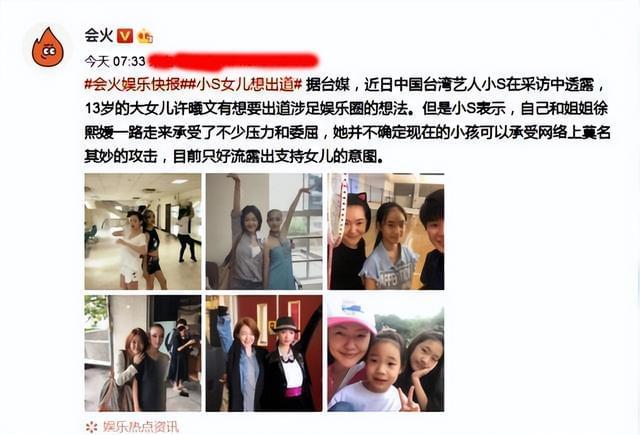The image size is (640, 435).
Task: Open the 会火 flame avatar profile
Action: 48,47
